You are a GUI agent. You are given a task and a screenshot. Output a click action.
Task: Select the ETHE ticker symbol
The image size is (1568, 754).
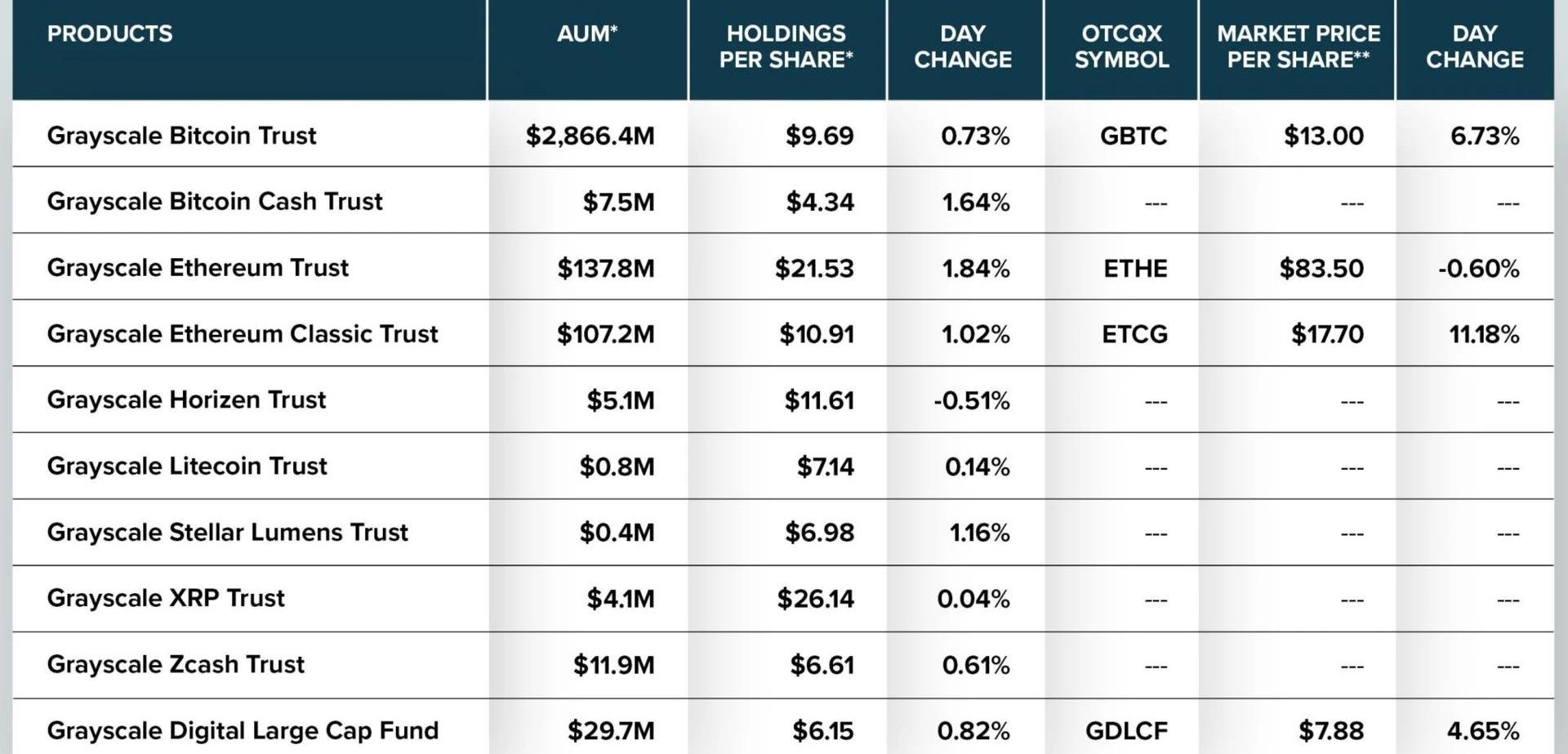[1135, 268]
